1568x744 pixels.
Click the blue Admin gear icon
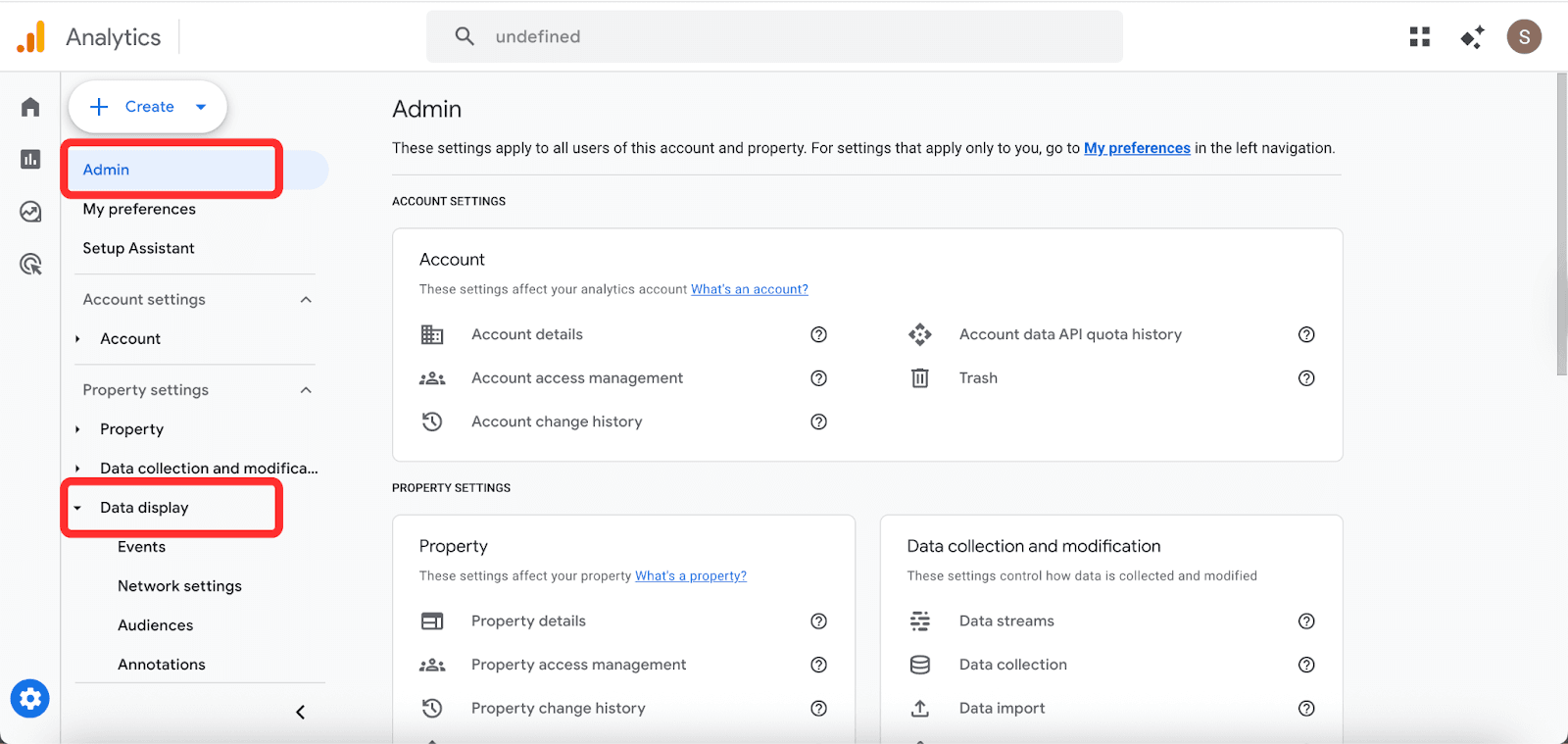30,699
